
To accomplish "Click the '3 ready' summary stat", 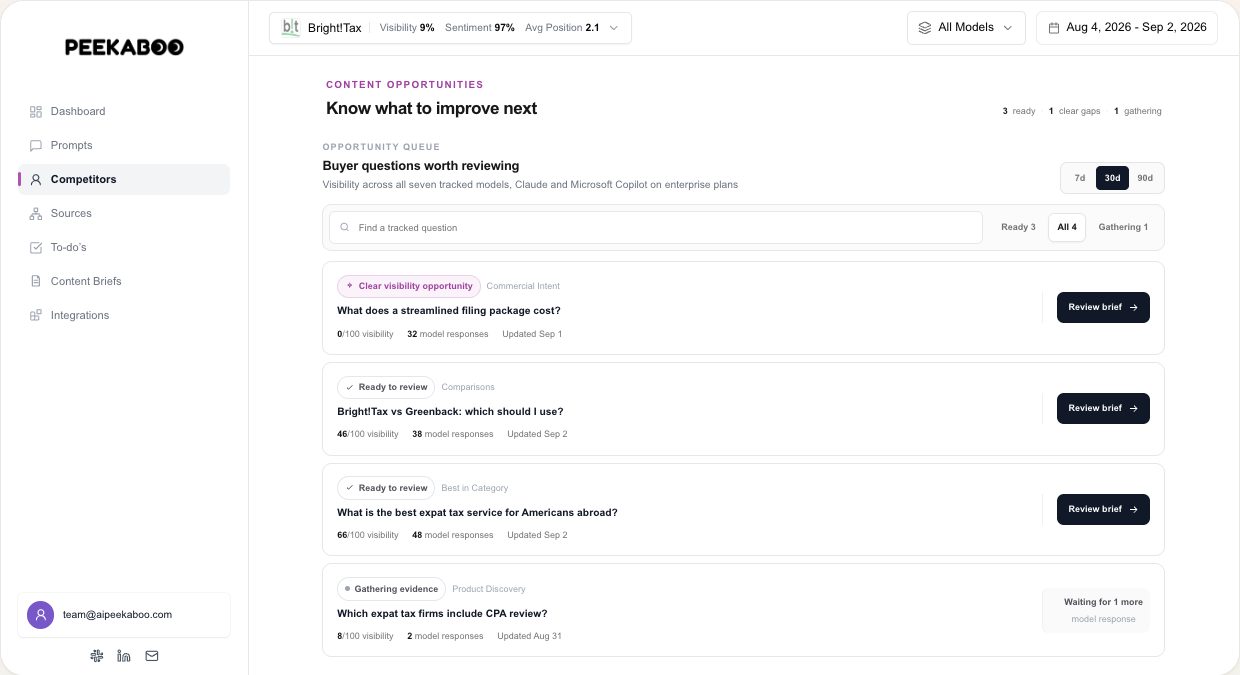I will pos(1019,111).
